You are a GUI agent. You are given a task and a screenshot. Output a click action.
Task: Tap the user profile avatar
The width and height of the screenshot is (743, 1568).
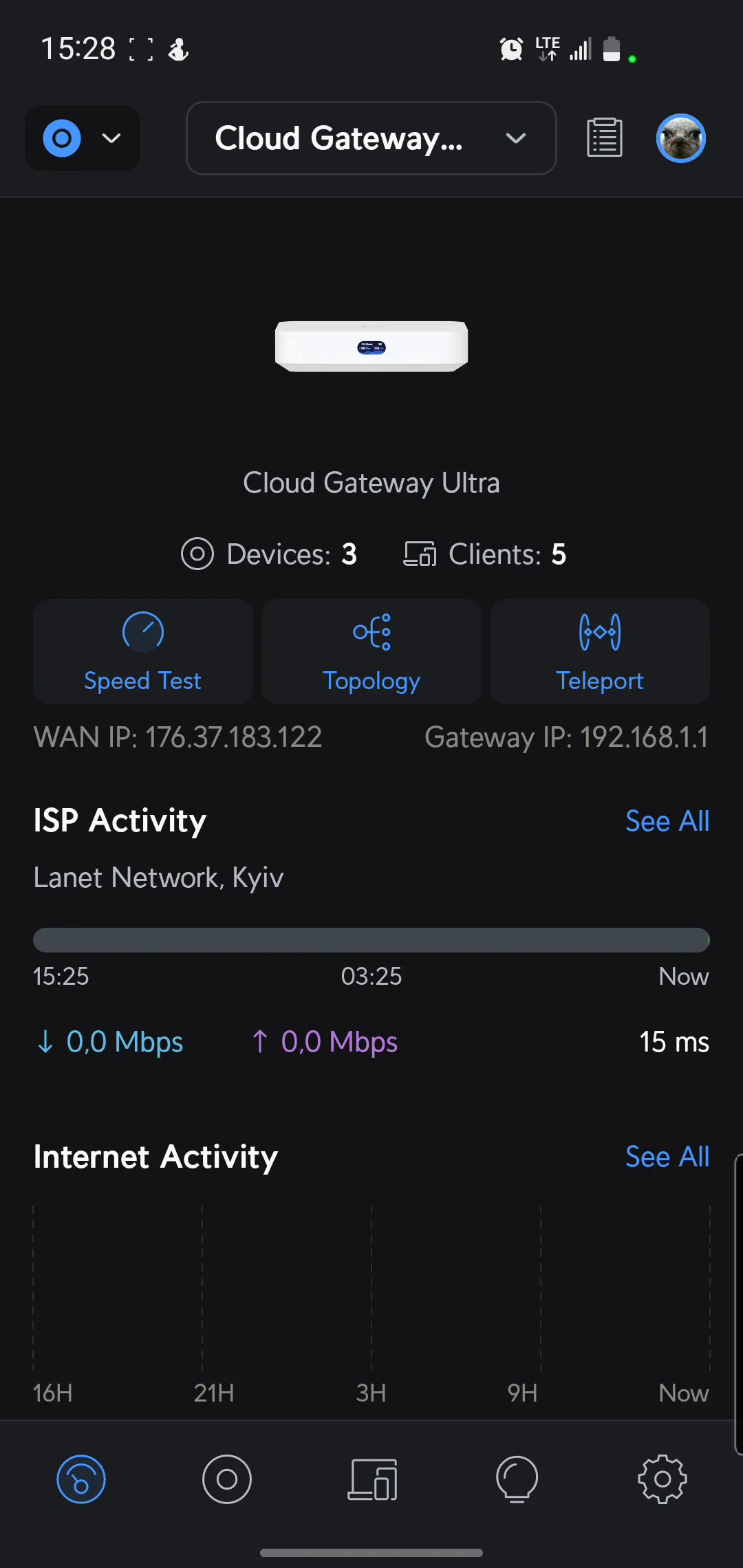[x=680, y=138]
